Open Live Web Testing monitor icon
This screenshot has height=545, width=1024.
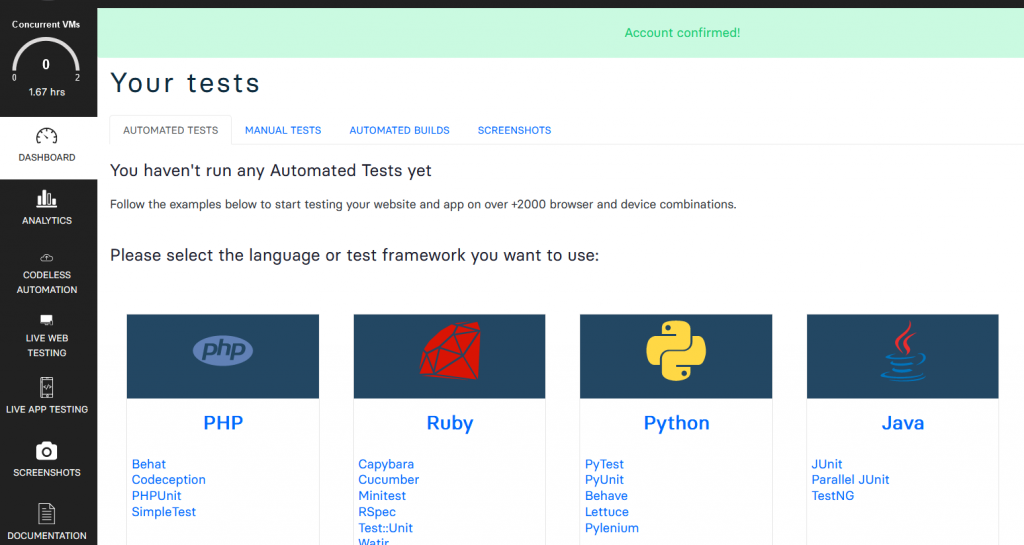[x=47, y=320]
